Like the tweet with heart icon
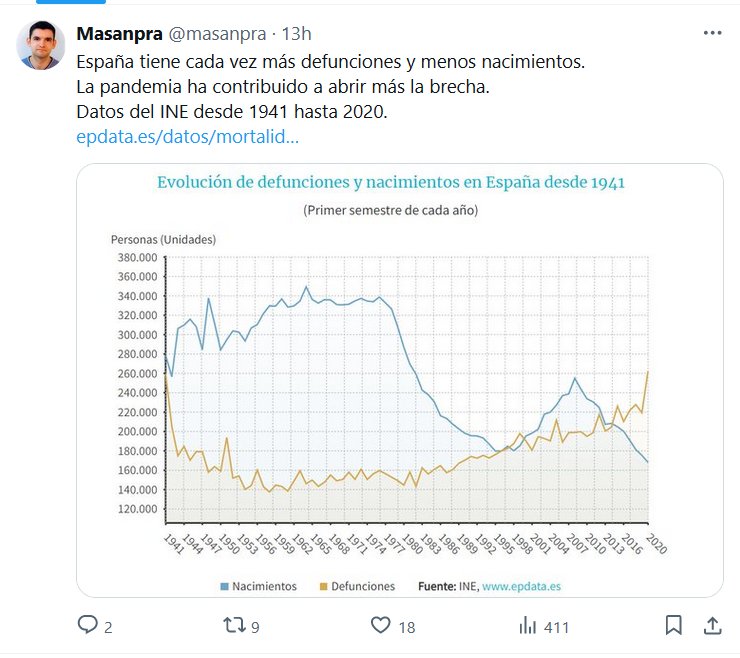740x658 pixels. [x=380, y=626]
